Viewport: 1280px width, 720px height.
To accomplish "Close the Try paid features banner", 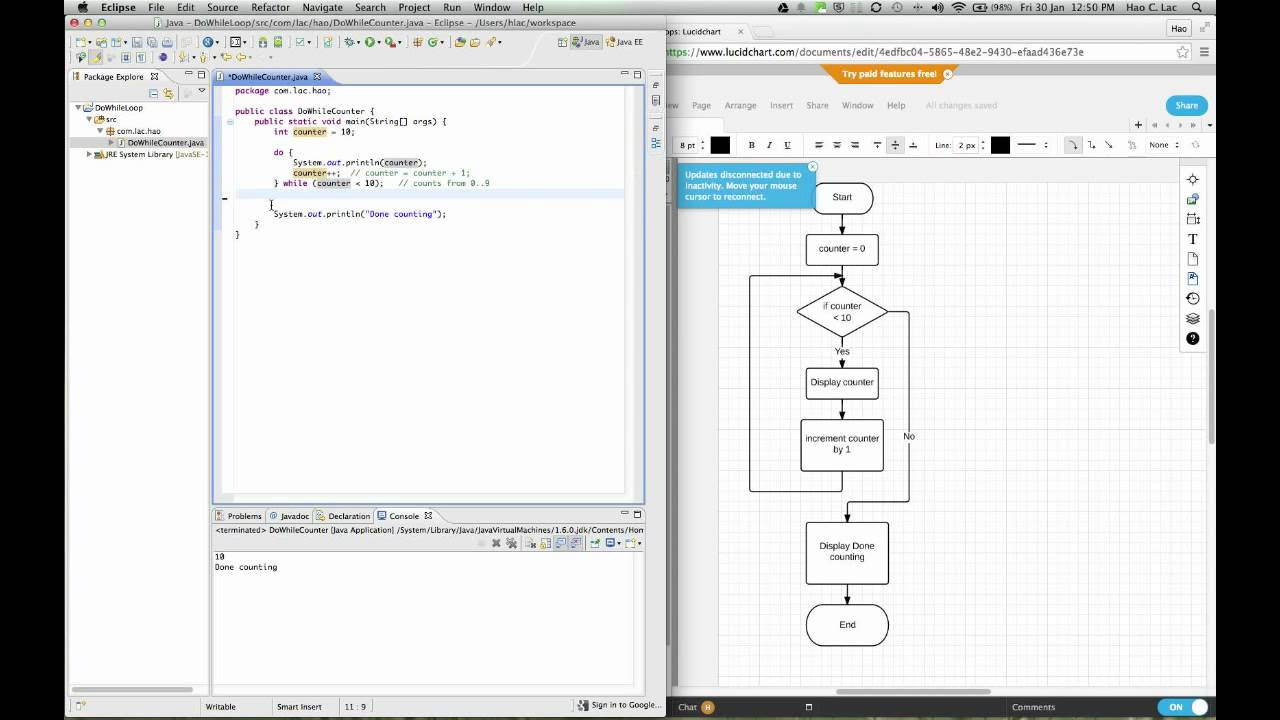I will [x=947, y=74].
